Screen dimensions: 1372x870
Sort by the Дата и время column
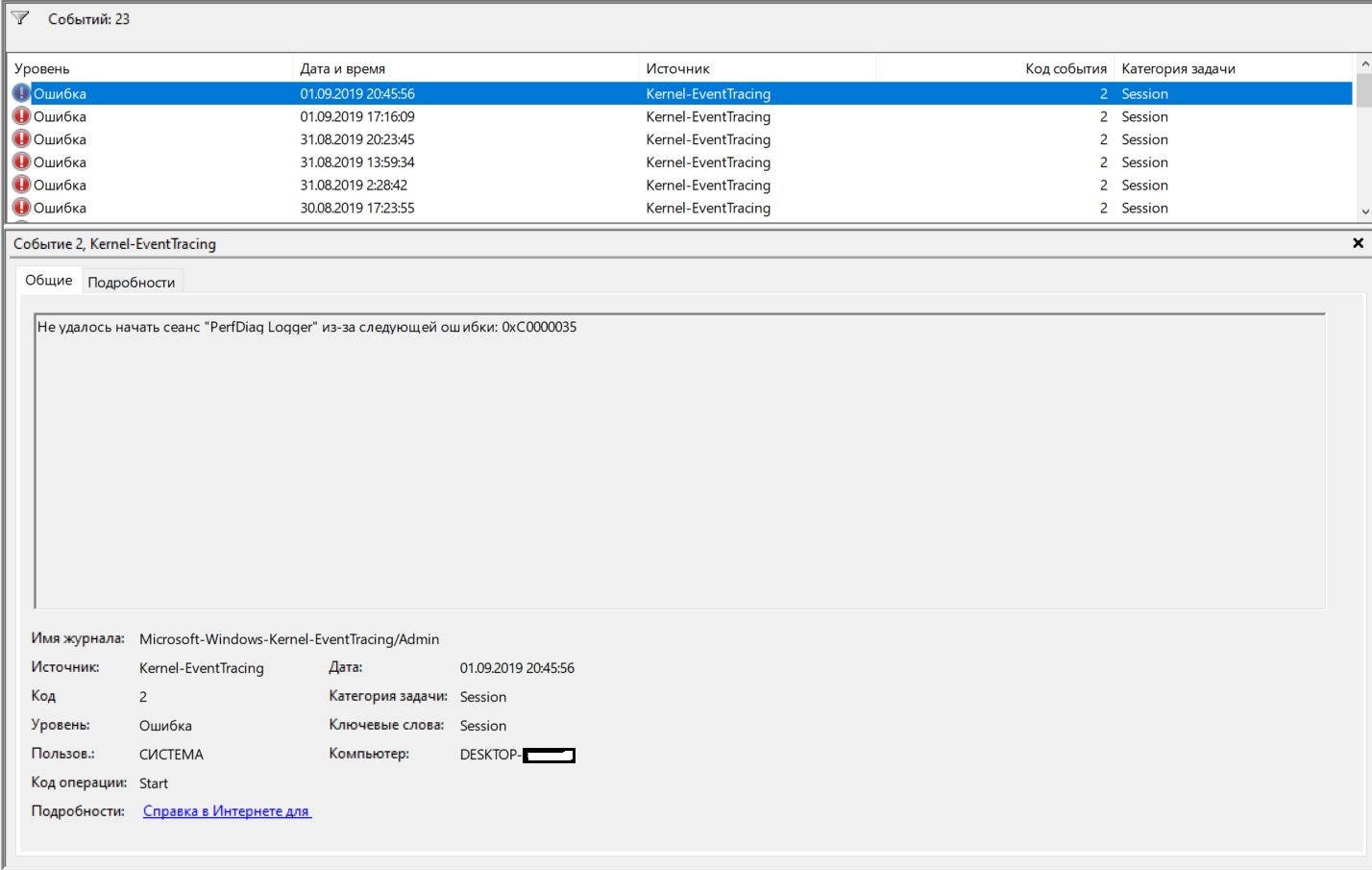coord(465,68)
